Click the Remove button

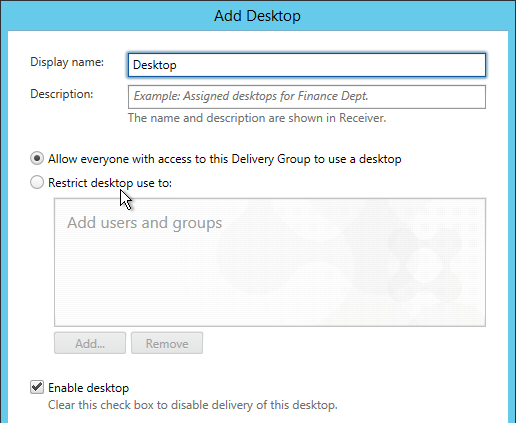pyautogui.click(x=167, y=343)
